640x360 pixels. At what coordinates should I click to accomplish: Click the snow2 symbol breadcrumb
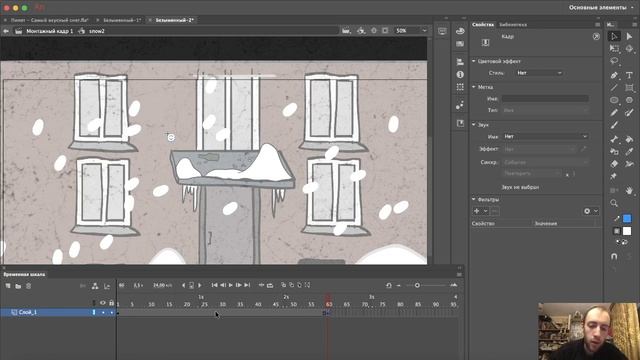tap(97, 31)
